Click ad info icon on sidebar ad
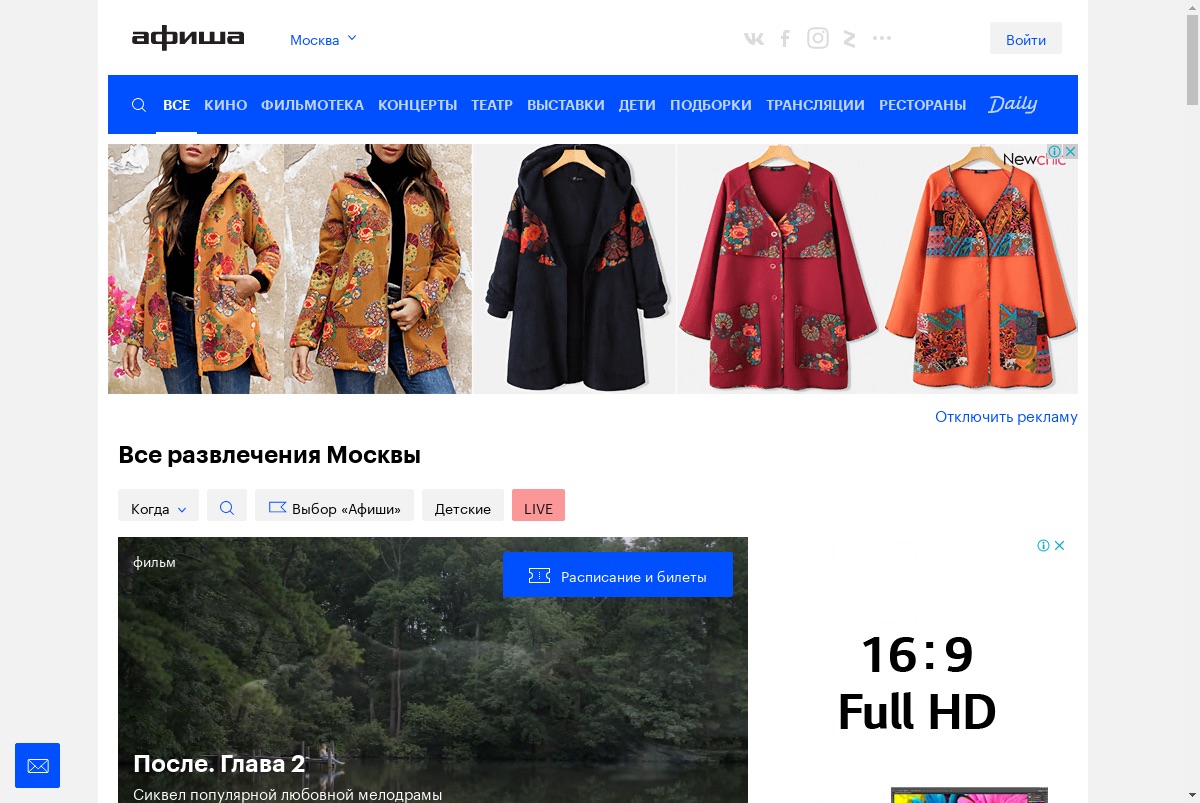 coord(1043,545)
